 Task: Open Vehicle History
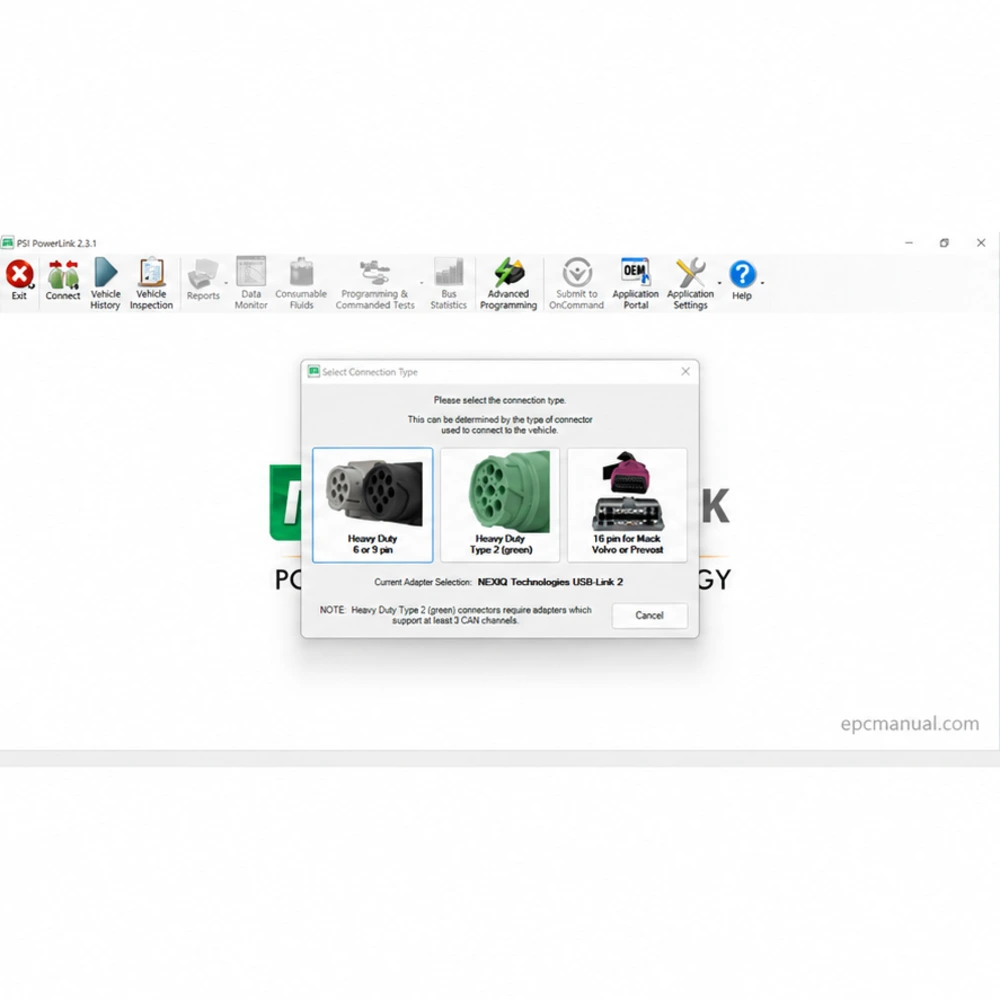coord(105,283)
